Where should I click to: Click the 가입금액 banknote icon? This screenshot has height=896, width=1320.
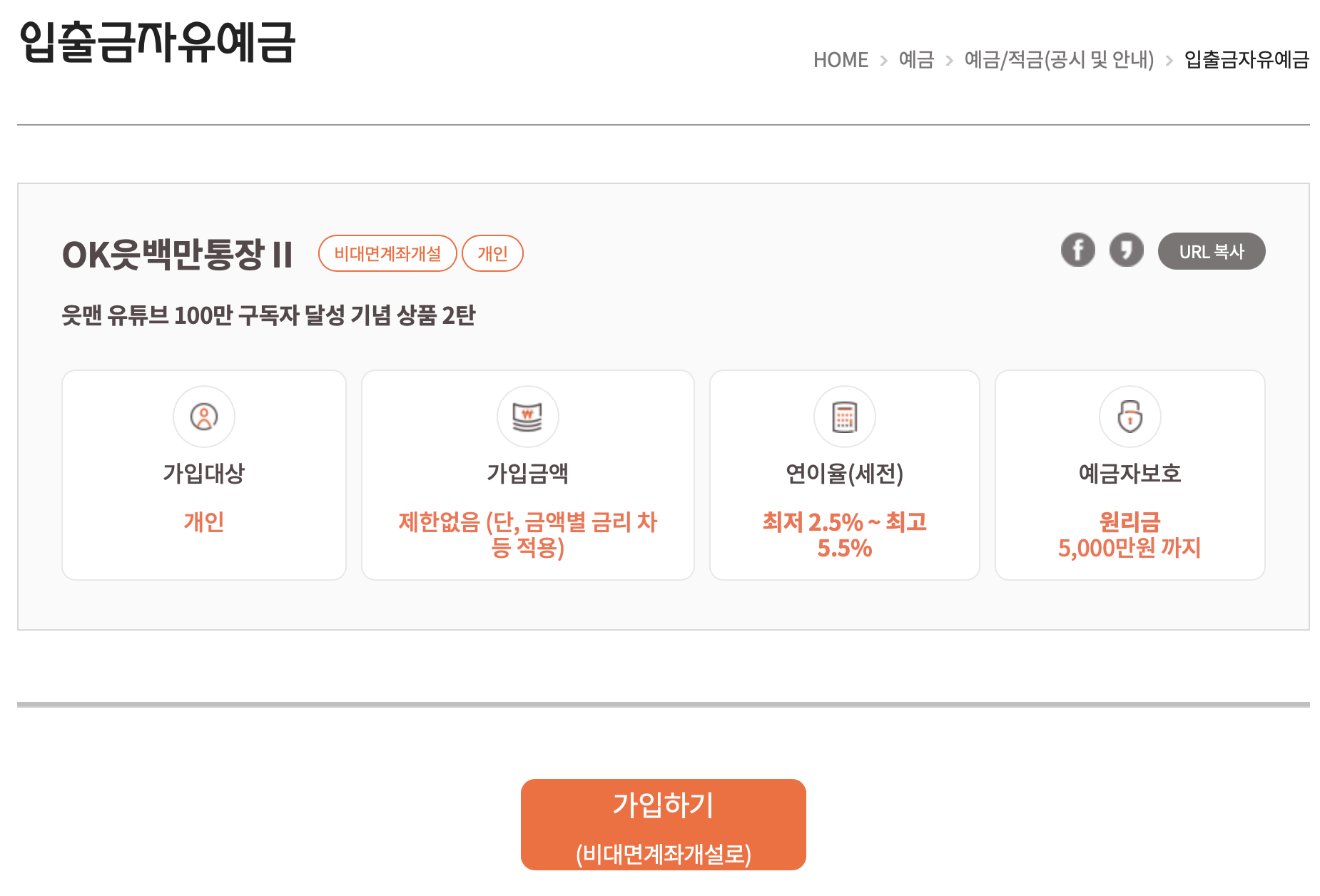coord(528,417)
